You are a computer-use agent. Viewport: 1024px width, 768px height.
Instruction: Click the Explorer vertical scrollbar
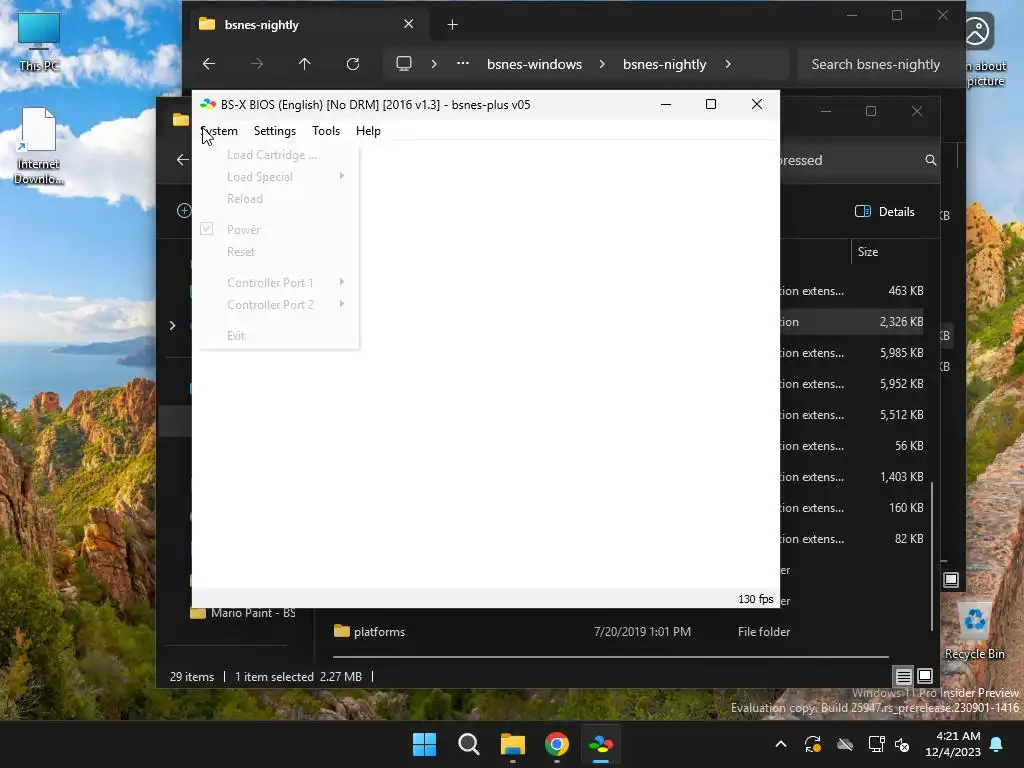932,556
